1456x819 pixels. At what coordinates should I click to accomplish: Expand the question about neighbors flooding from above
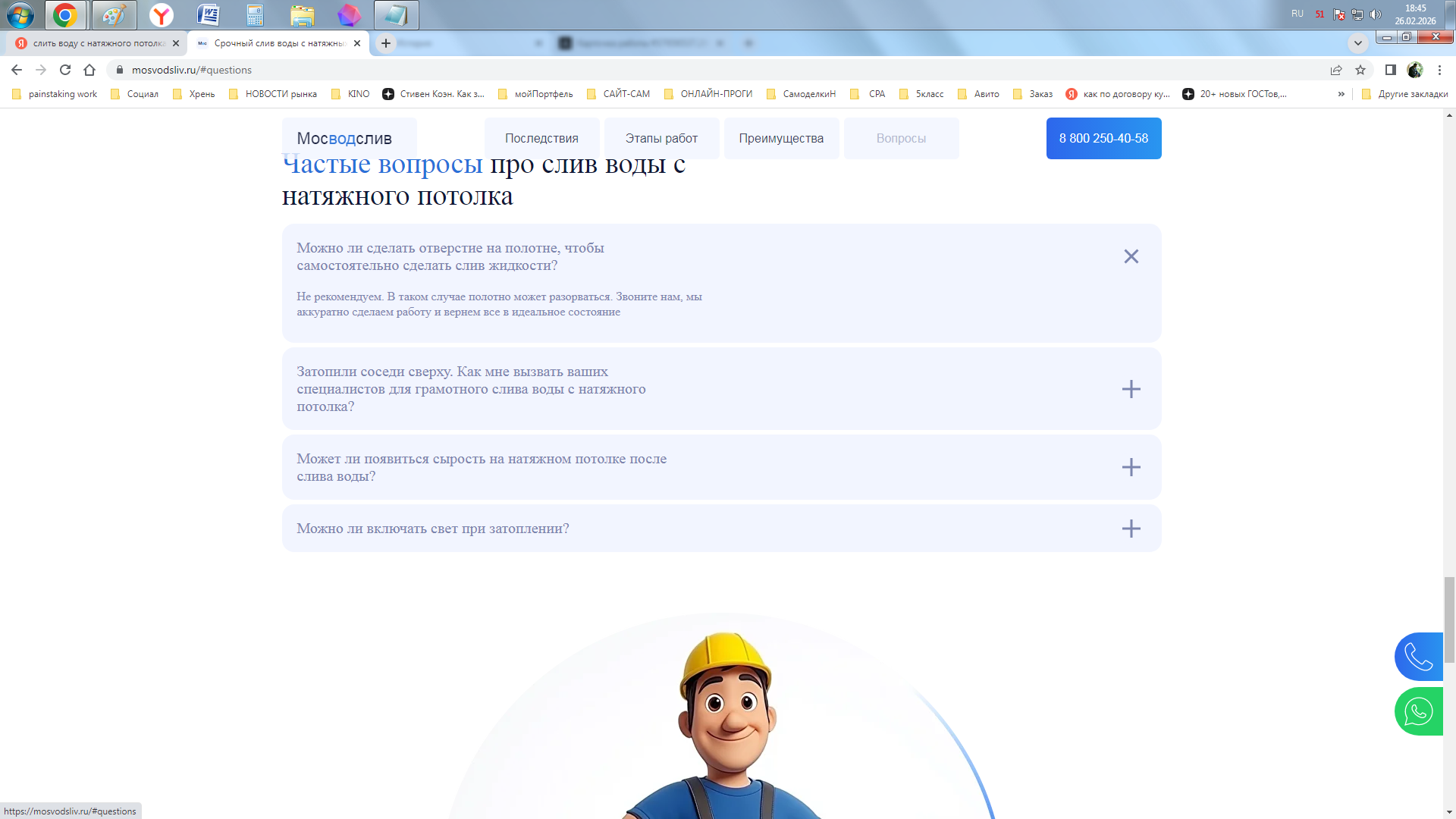(1131, 389)
